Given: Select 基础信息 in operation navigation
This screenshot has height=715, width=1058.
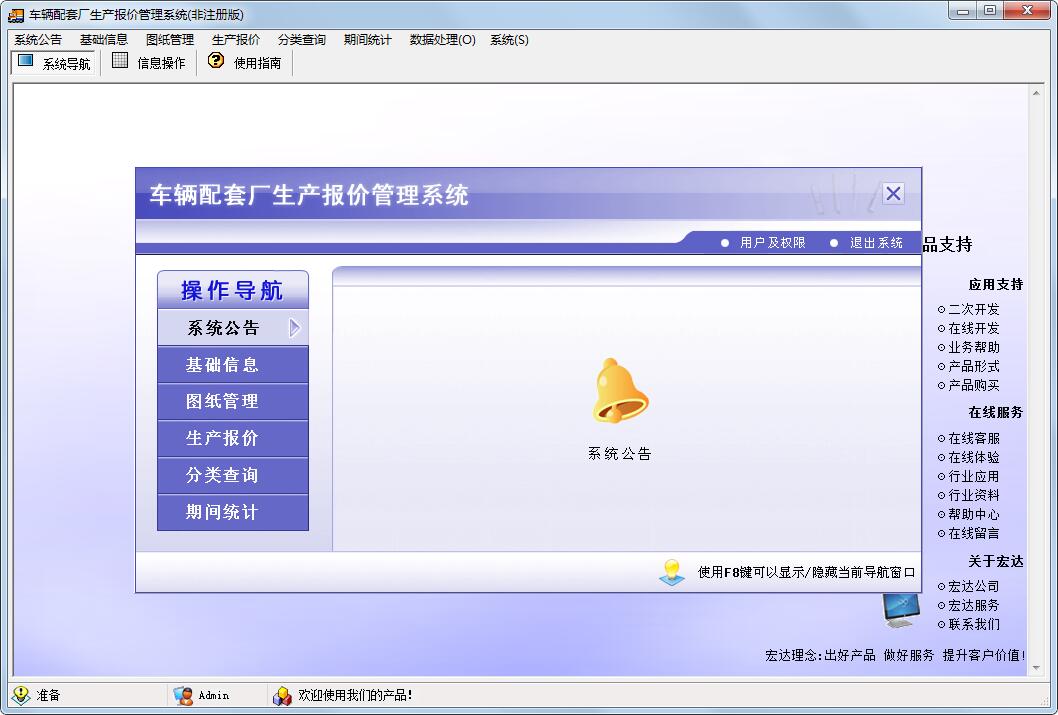Looking at the screenshot, I should 233,365.
